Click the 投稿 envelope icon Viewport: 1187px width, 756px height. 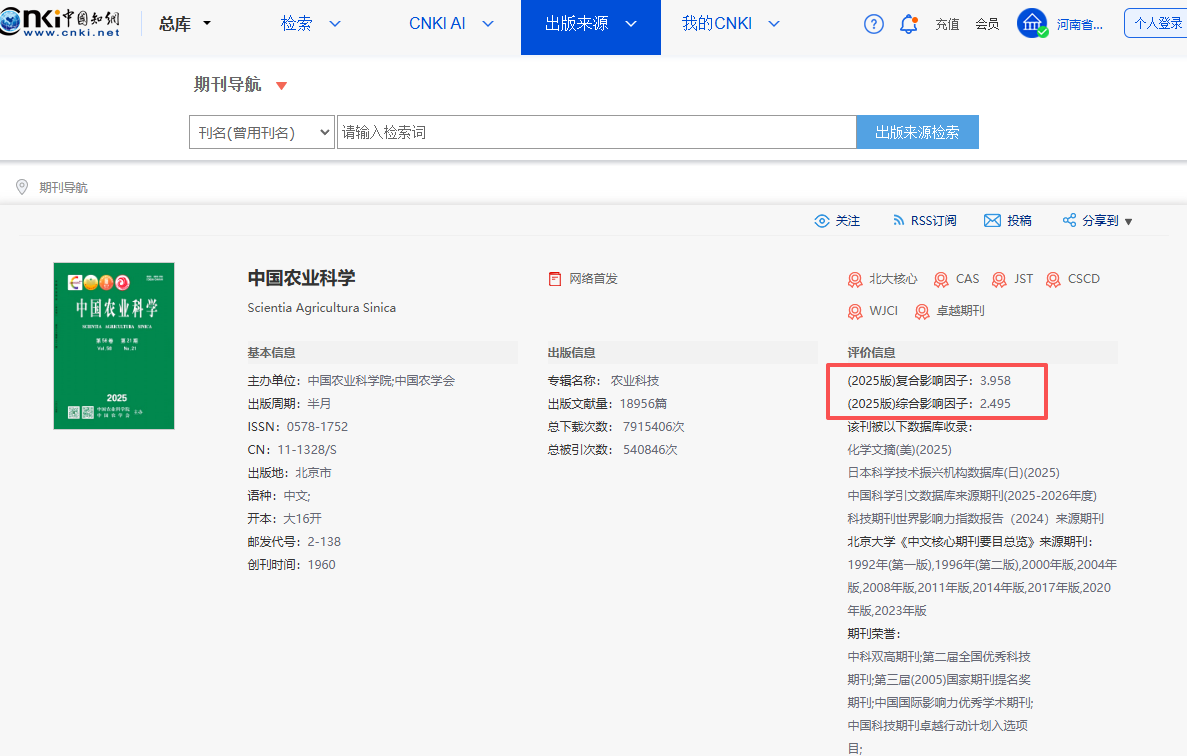click(992, 221)
